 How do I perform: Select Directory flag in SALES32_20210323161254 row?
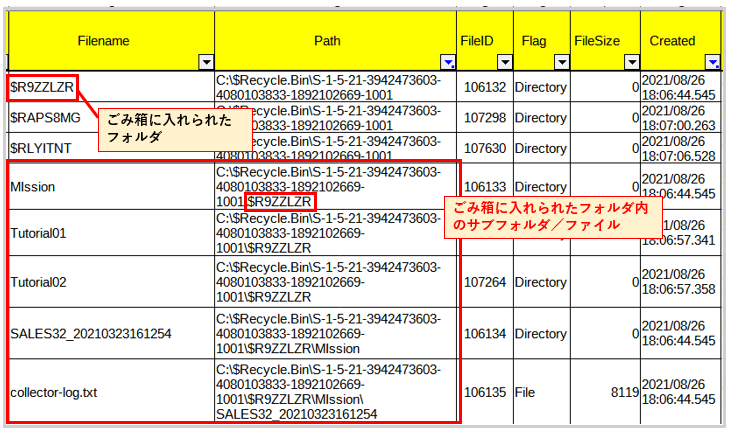pos(542,333)
